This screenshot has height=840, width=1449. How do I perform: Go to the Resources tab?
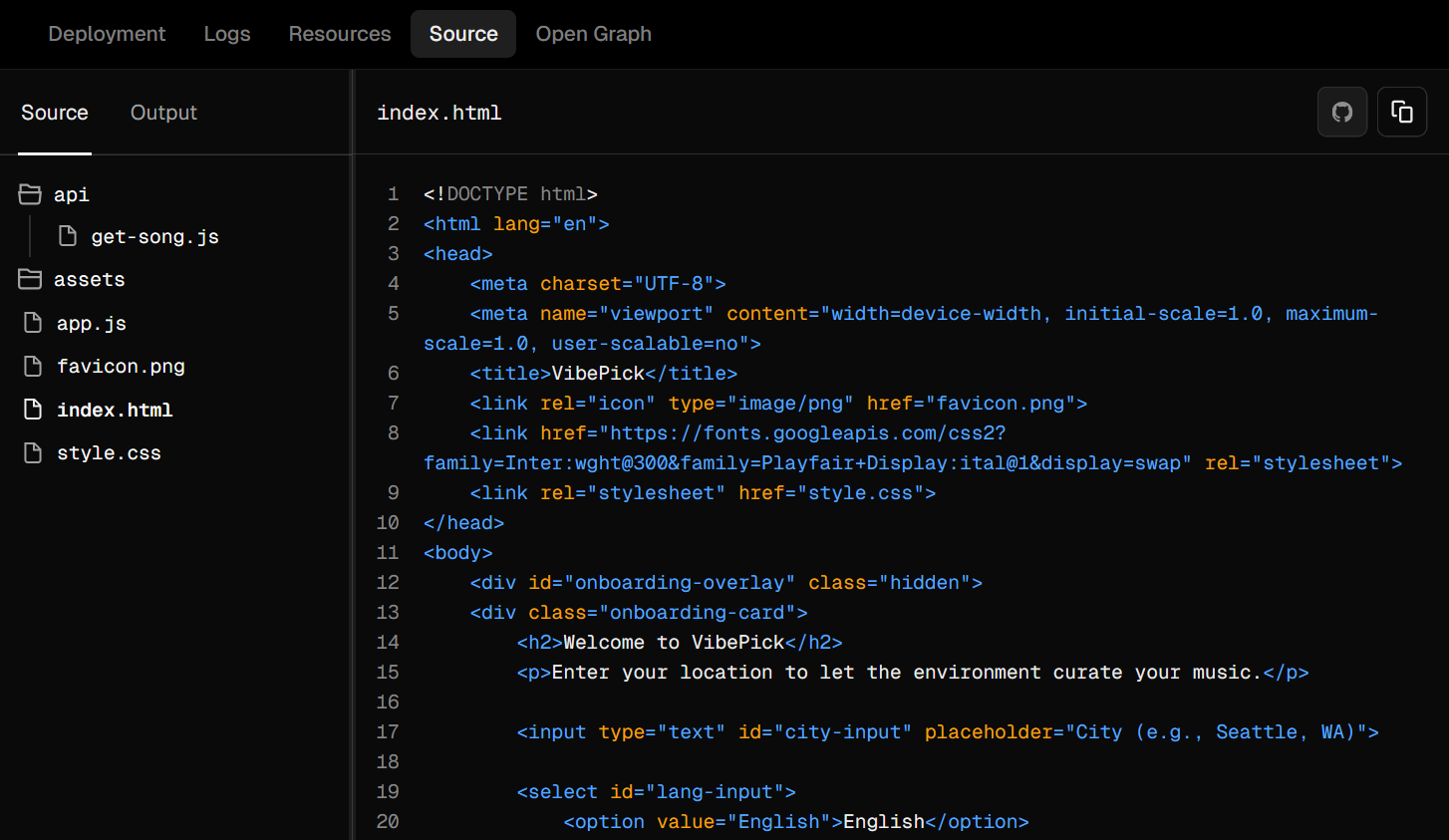[340, 34]
